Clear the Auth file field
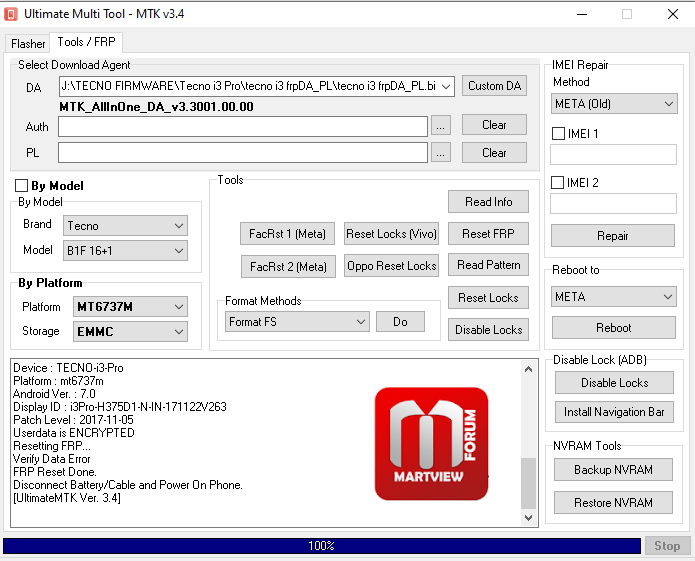The image size is (695, 561). tap(494, 125)
